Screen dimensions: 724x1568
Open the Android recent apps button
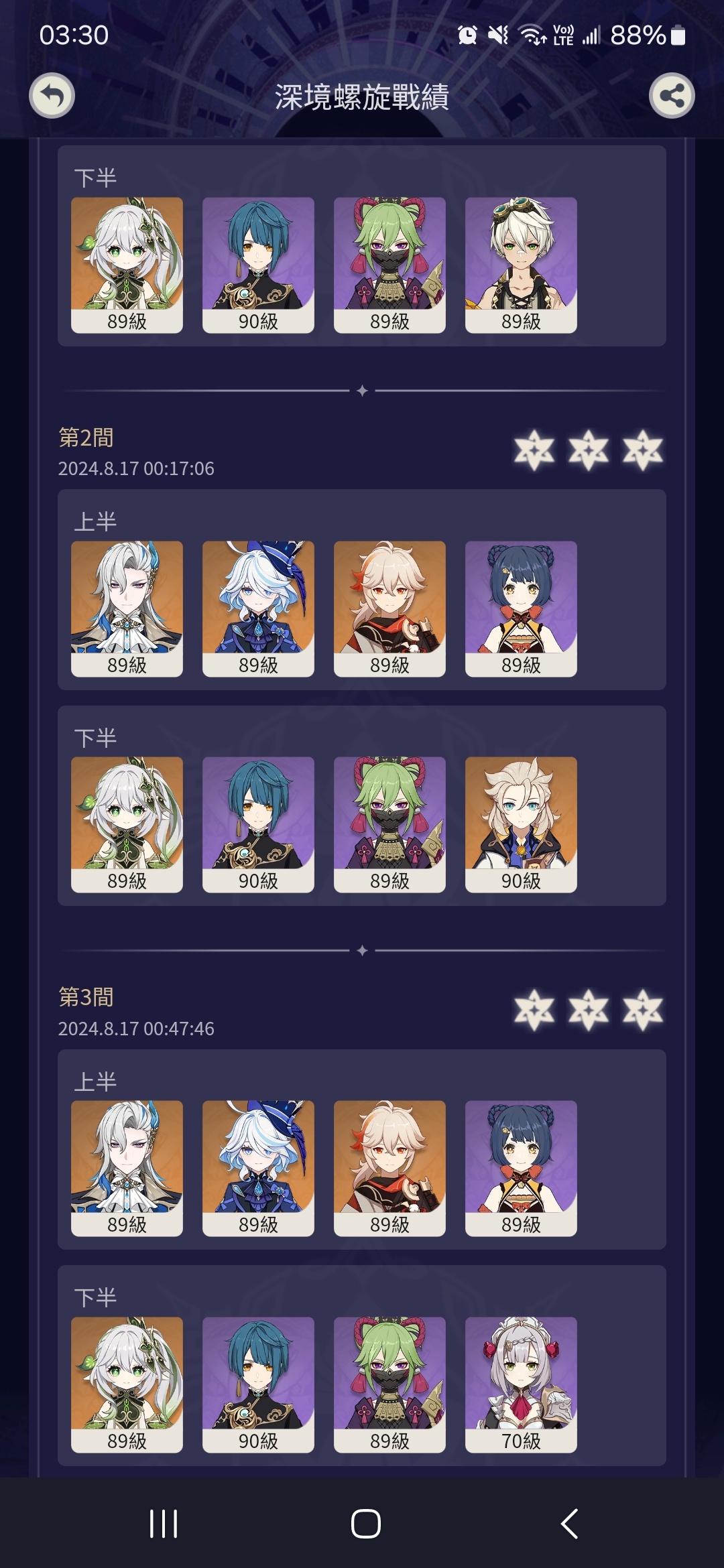click(x=164, y=1523)
